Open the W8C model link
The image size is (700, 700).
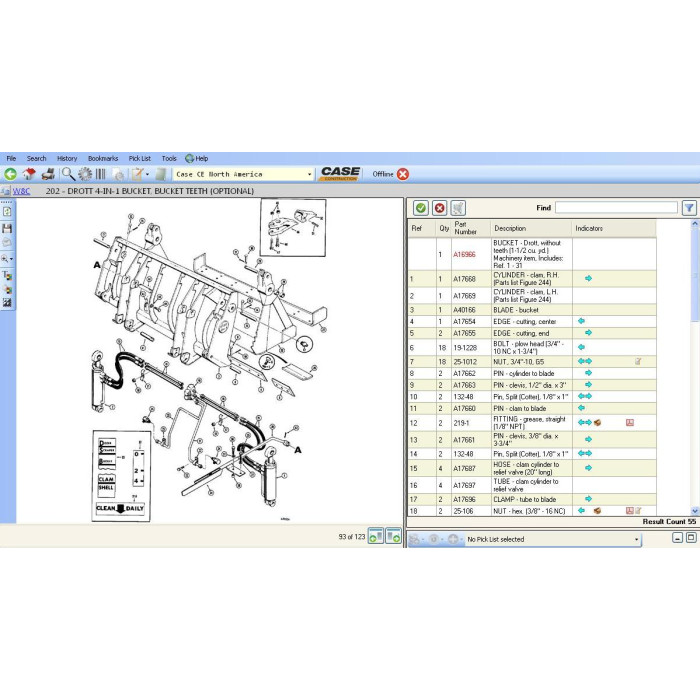(x=21, y=191)
